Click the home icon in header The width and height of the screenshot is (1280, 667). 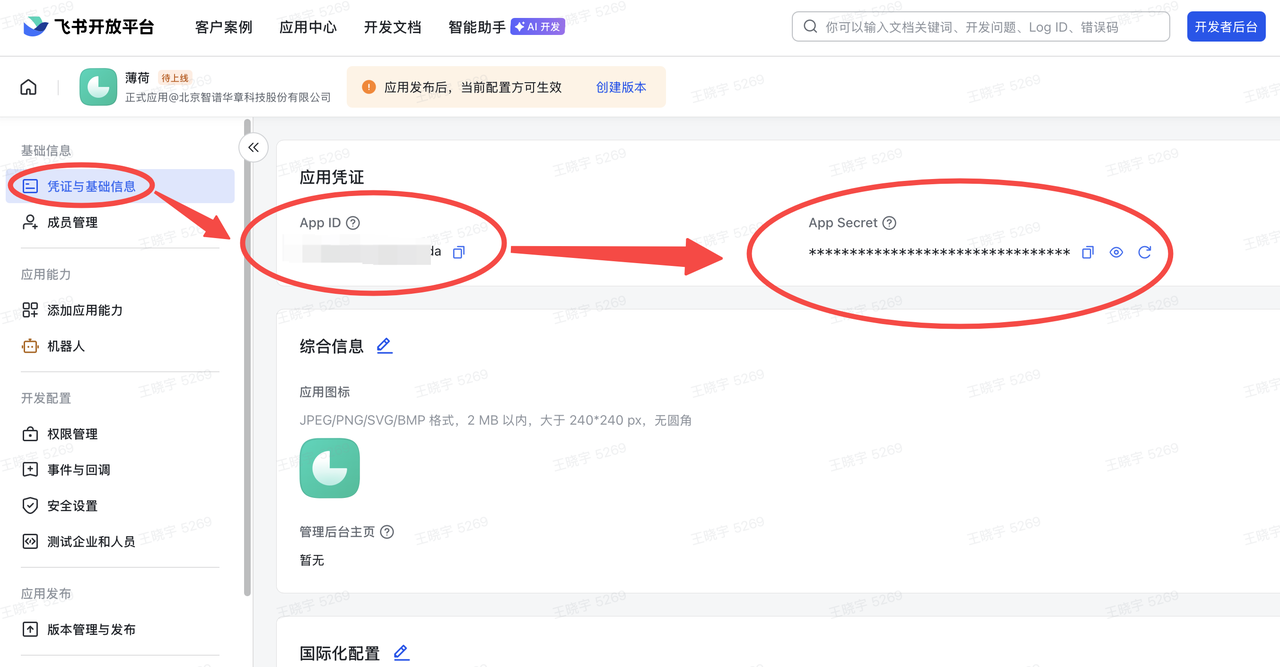(28, 87)
